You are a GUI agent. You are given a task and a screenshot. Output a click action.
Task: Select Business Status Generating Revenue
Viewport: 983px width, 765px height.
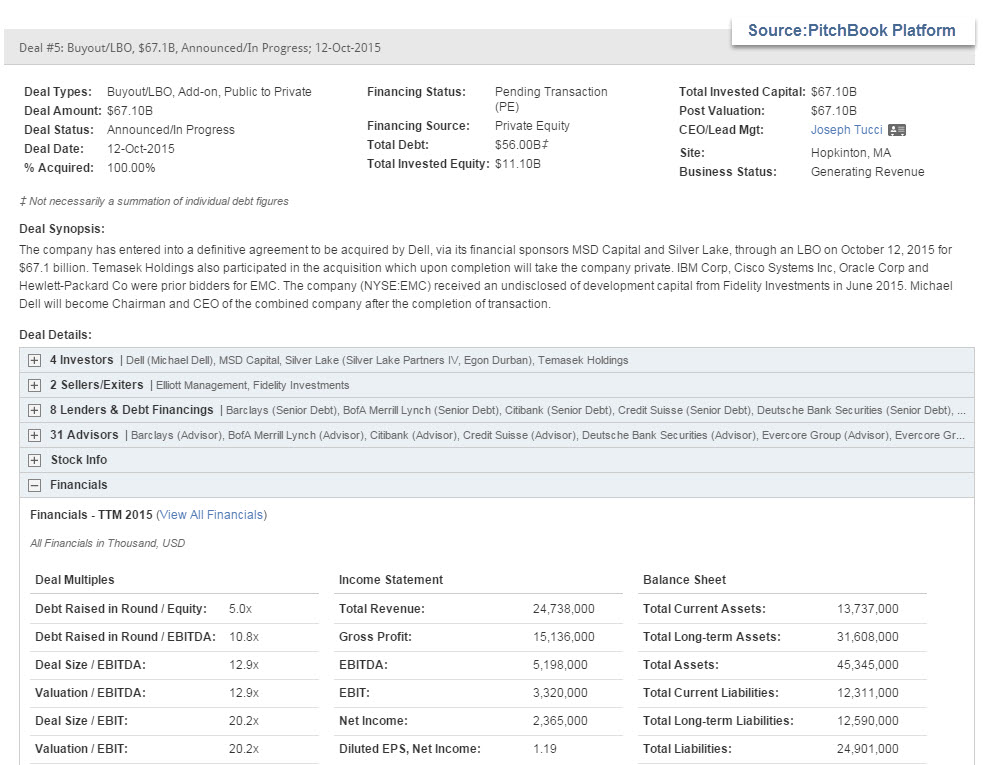(867, 172)
